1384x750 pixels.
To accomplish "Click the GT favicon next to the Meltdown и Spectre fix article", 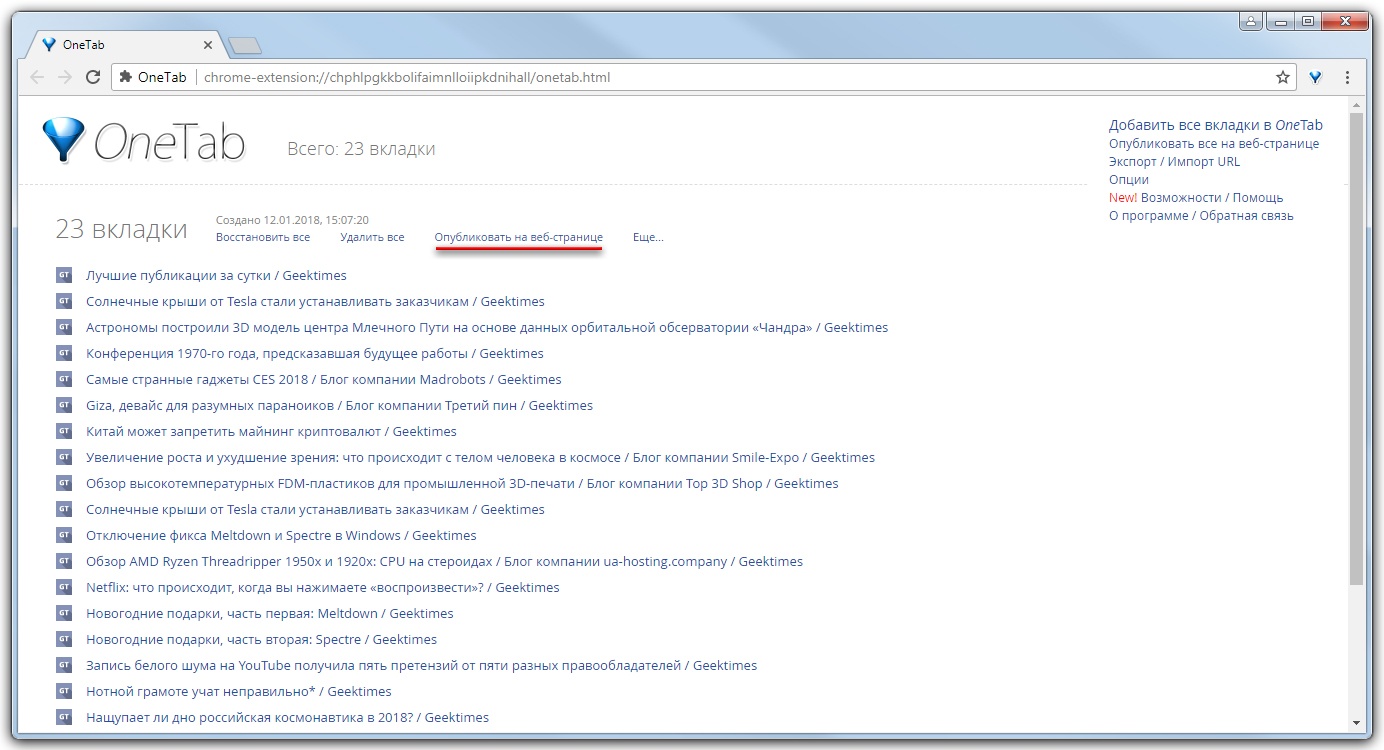I will (64, 535).
